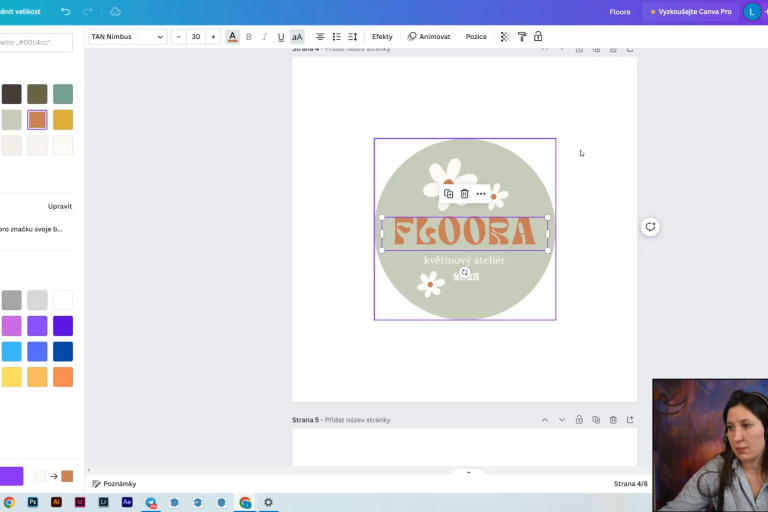Expand the bulleted list options
Viewport: 768px width, 512px height.
[x=336, y=37]
